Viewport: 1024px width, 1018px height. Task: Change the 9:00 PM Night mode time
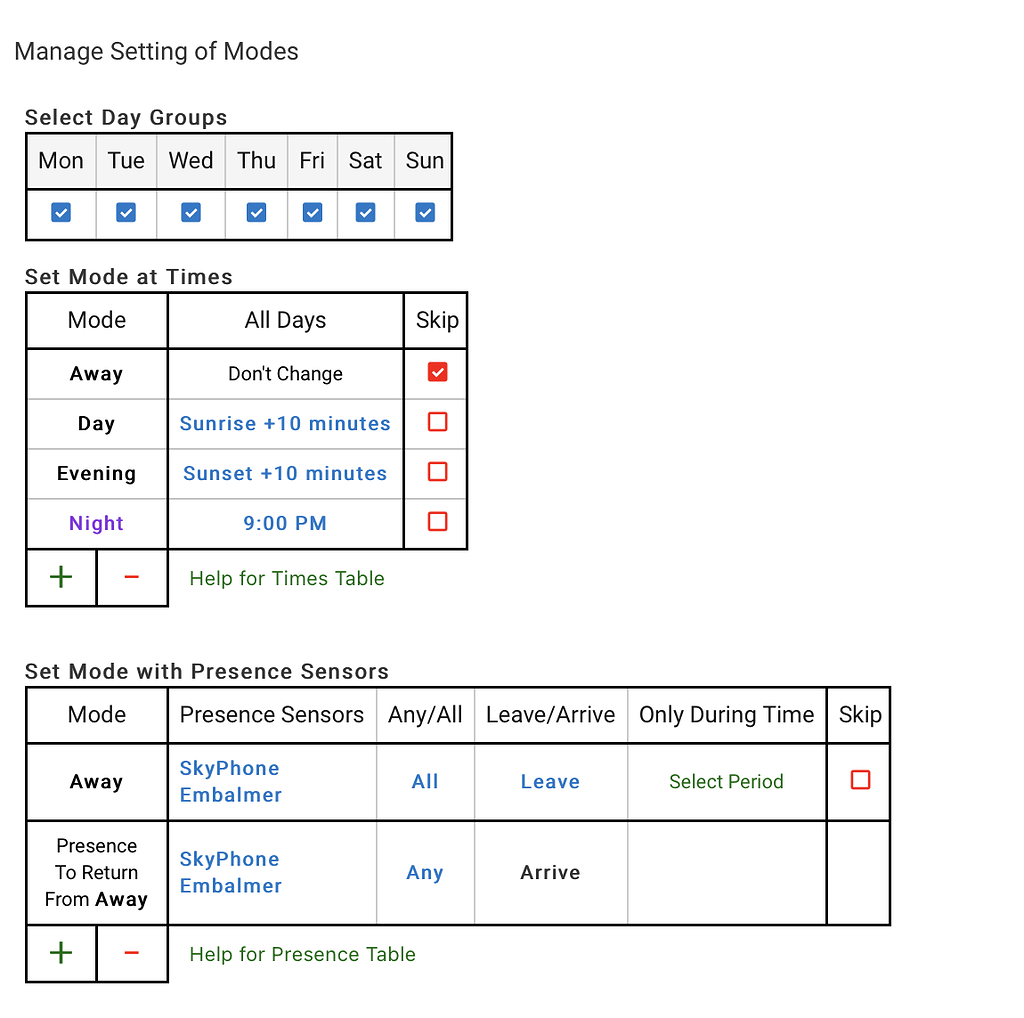coord(285,523)
